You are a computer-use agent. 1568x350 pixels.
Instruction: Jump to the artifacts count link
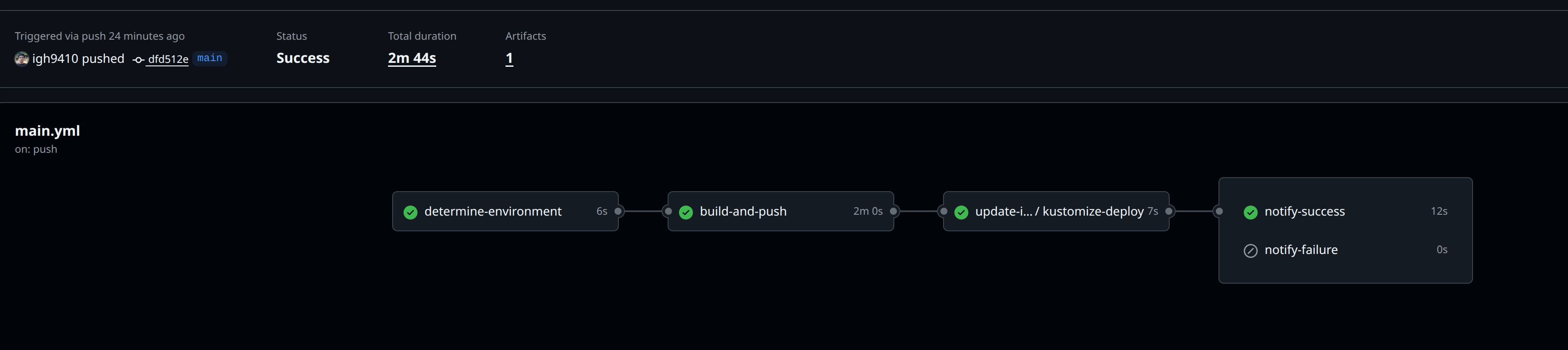(x=509, y=58)
